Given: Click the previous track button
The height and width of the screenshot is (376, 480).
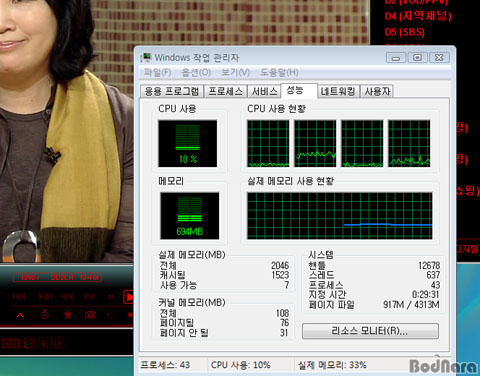Looking at the screenshot, I should point(19,296).
